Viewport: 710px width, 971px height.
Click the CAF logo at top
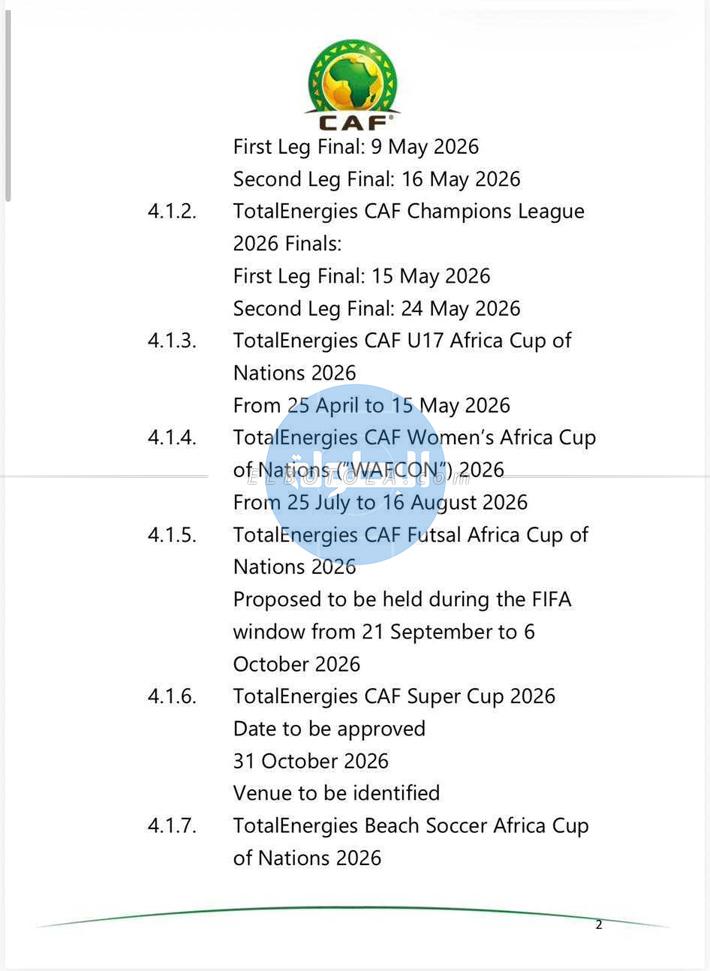pos(353,86)
